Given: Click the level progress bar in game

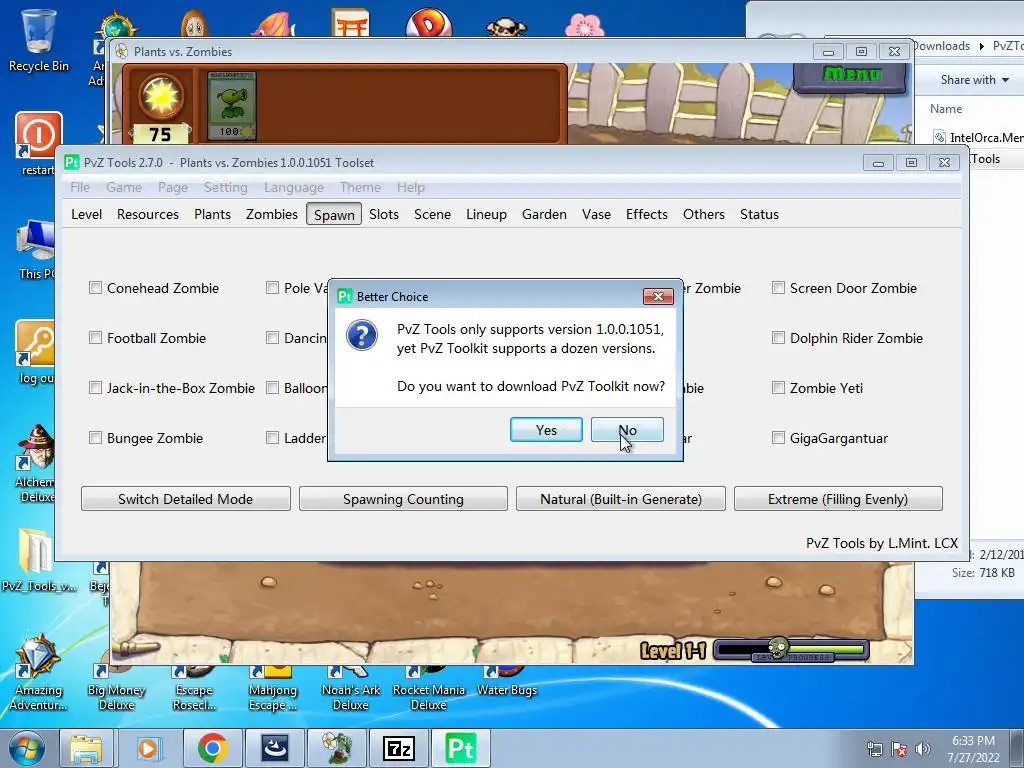Looking at the screenshot, I should tap(791, 650).
